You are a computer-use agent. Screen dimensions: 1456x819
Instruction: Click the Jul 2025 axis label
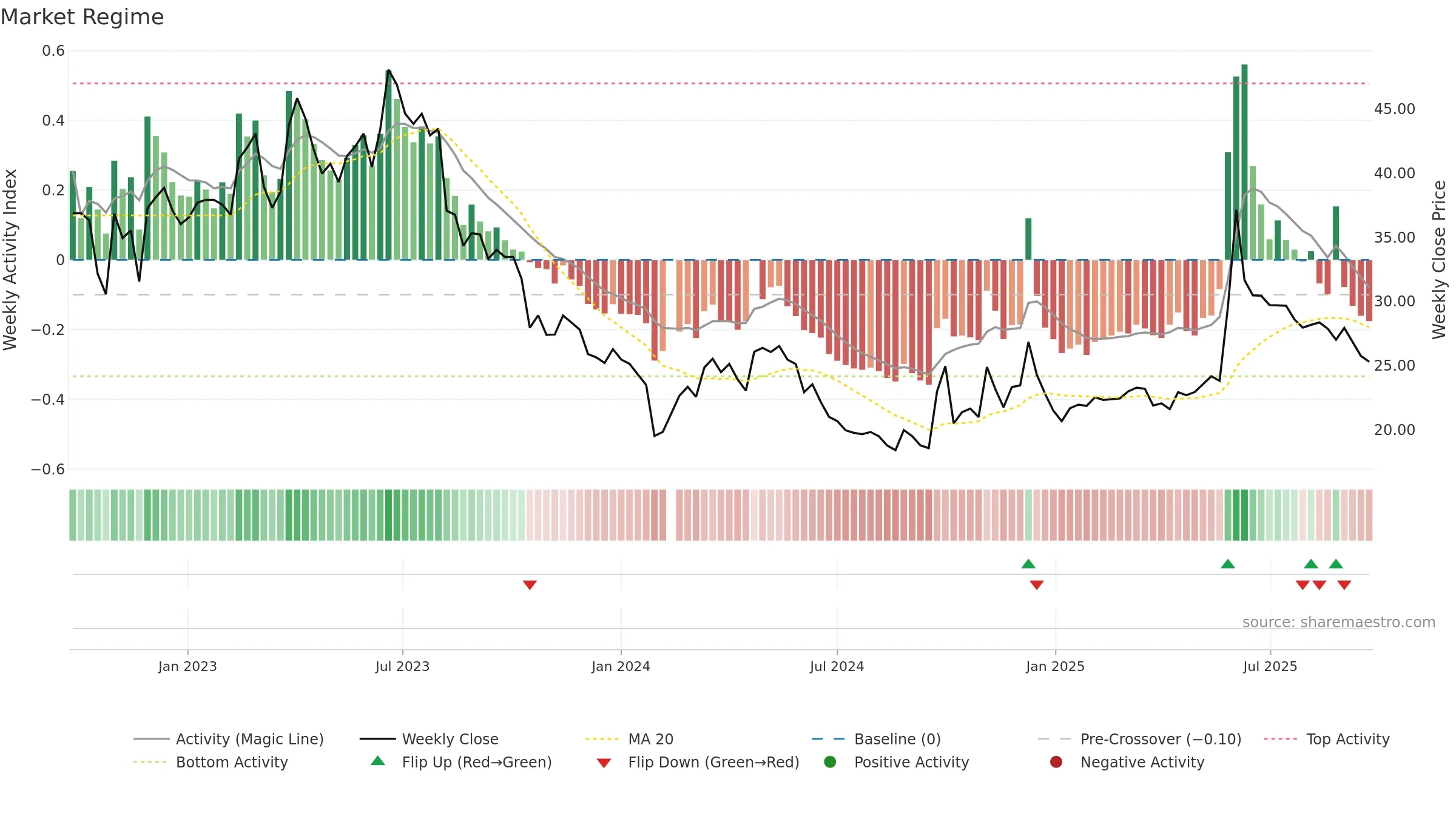point(1270,666)
